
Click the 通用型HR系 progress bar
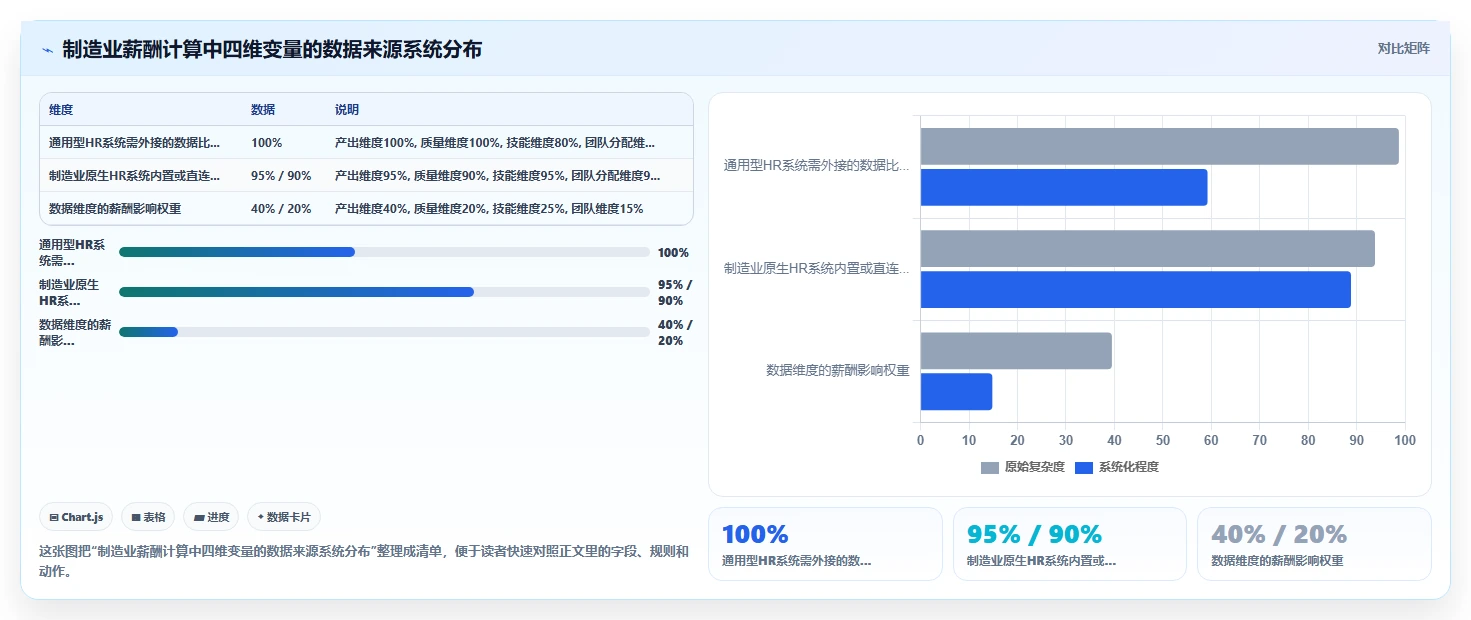(x=384, y=252)
